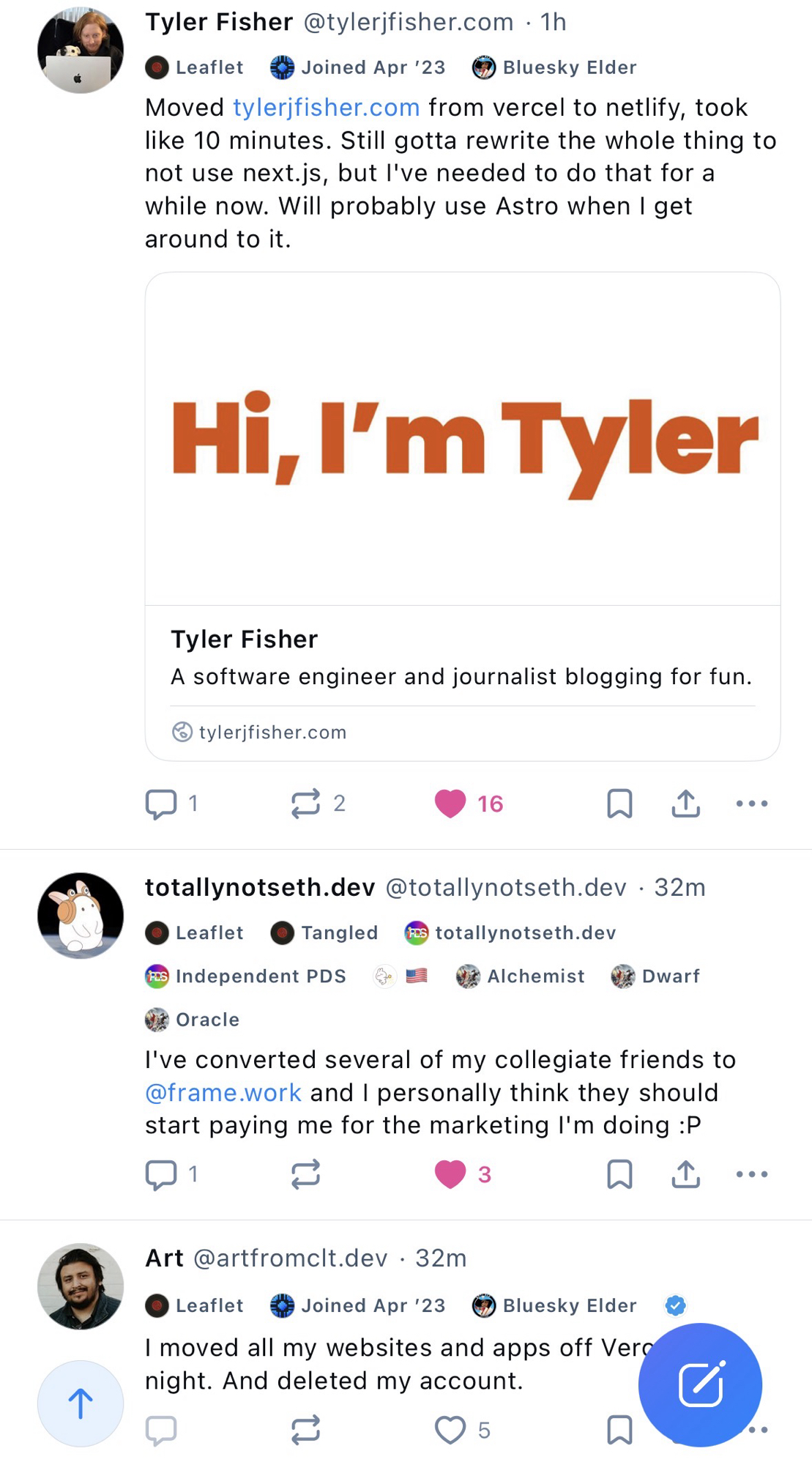Reply to Tyler Fisher's post
The image size is (812, 1465).
161,804
